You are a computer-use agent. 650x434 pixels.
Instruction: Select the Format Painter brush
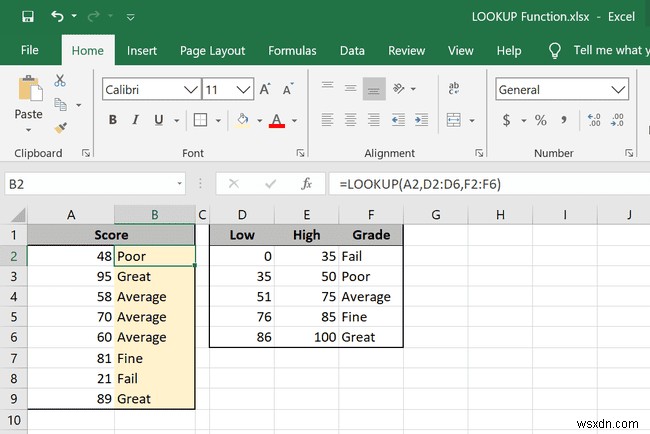(x=61, y=128)
